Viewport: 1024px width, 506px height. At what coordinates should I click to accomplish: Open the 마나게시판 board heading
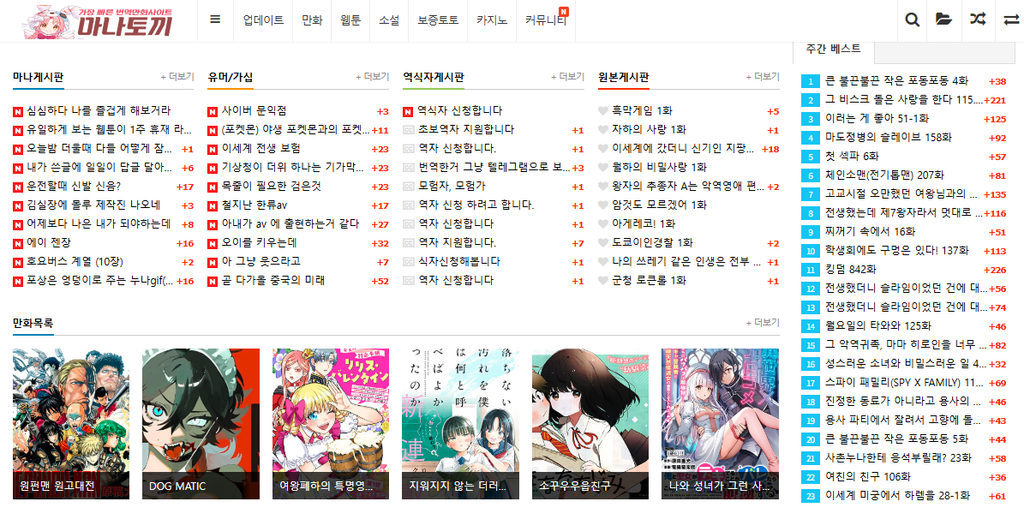(x=39, y=77)
